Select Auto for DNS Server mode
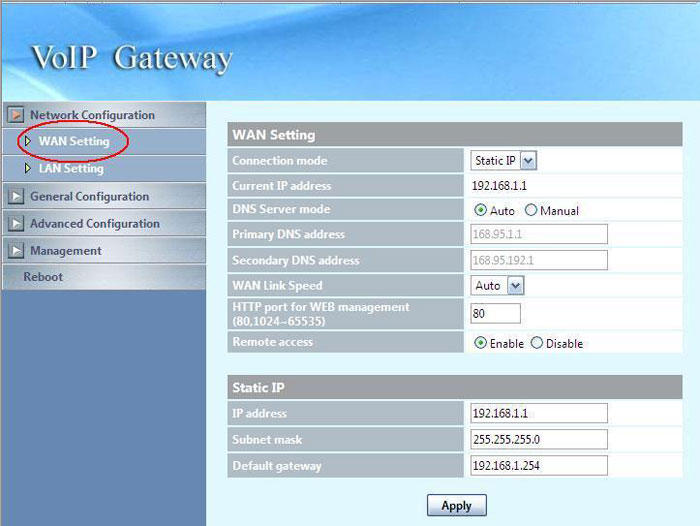 point(481,211)
